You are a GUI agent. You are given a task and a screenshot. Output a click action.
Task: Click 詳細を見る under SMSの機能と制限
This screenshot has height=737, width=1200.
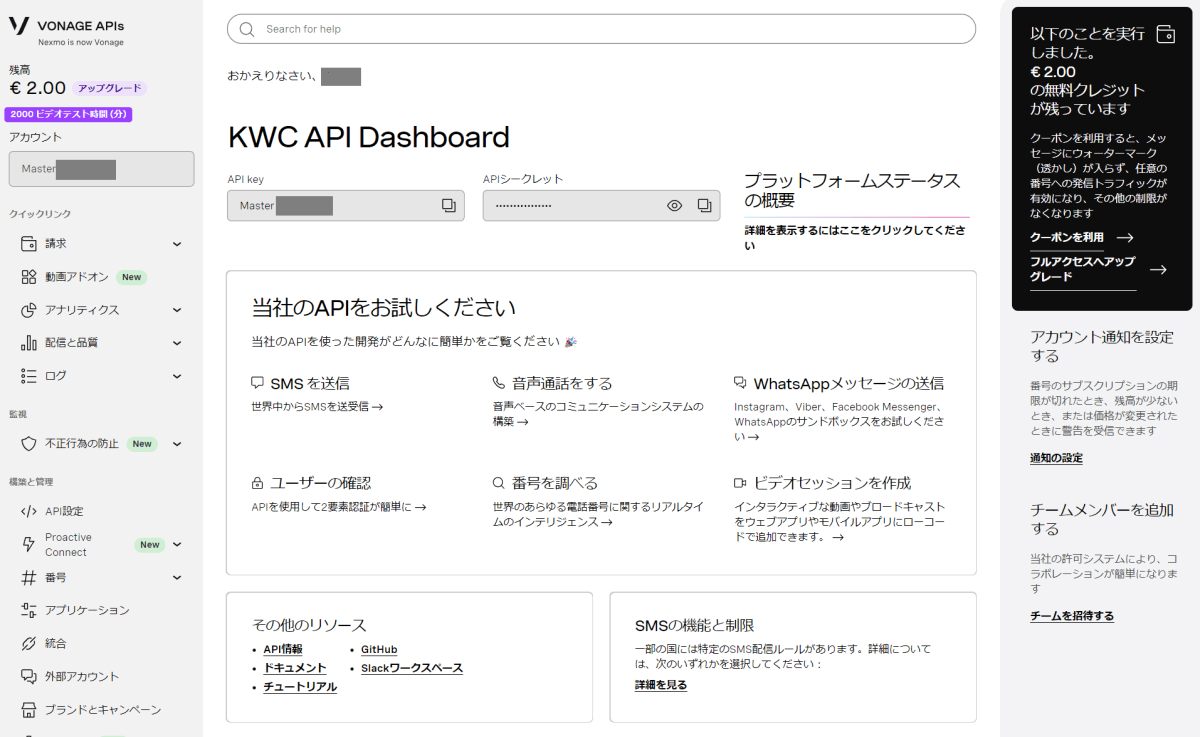point(661,685)
